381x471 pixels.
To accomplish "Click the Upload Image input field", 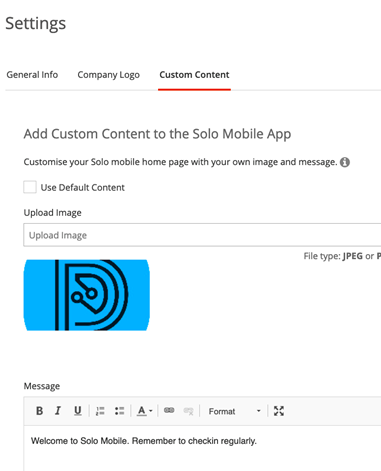I will click(202, 235).
